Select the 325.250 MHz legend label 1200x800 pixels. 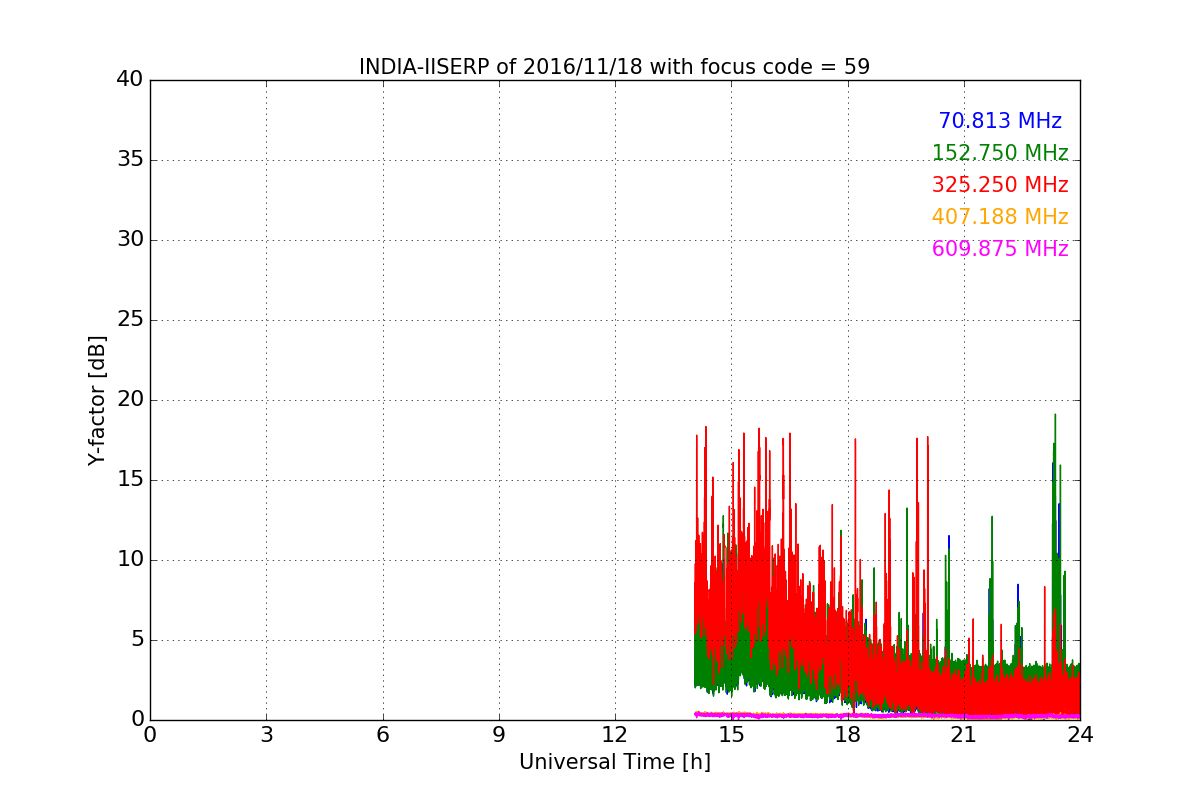click(1000, 185)
